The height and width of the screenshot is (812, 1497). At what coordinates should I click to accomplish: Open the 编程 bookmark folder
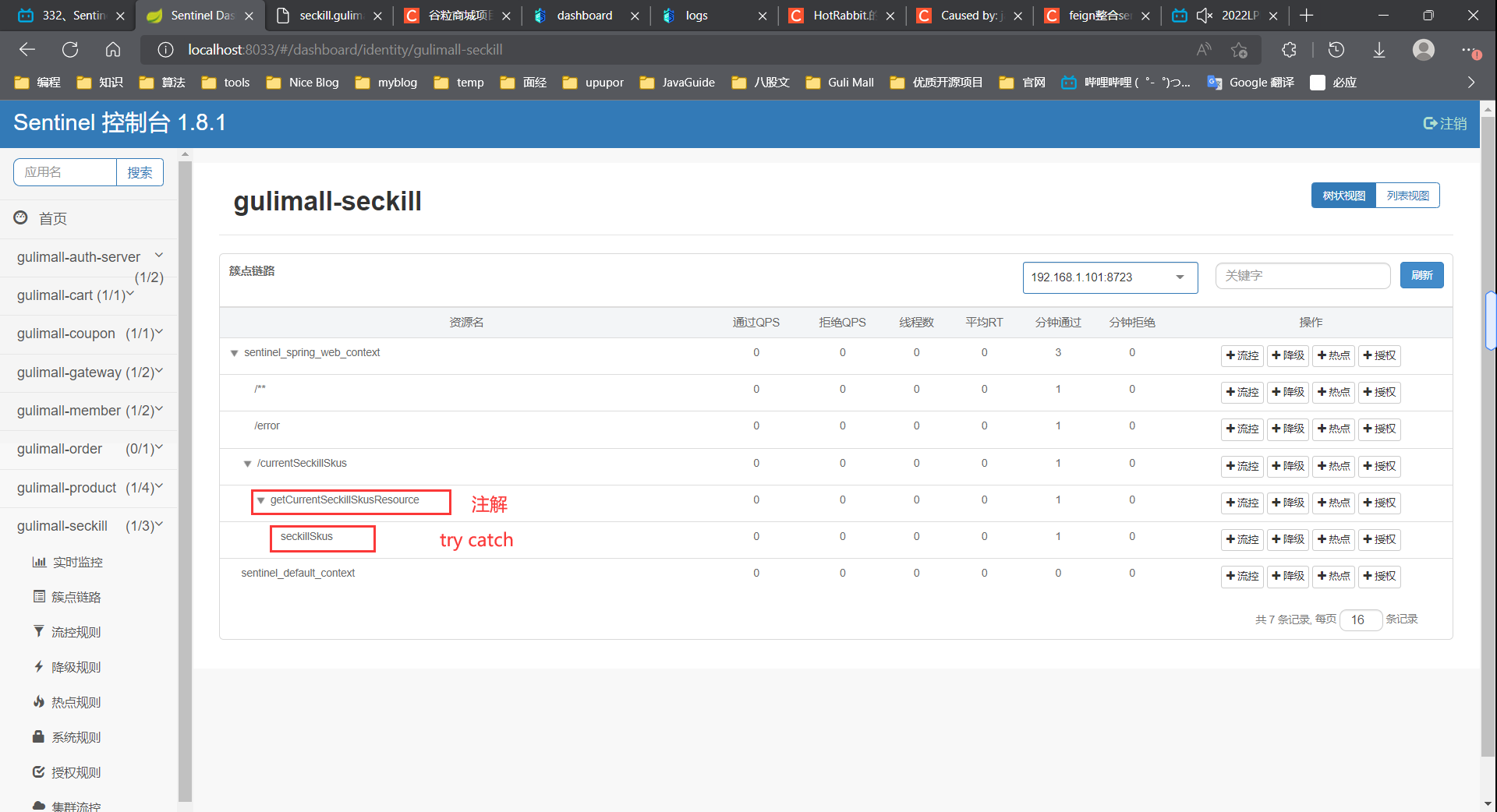(x=37, y=83)
